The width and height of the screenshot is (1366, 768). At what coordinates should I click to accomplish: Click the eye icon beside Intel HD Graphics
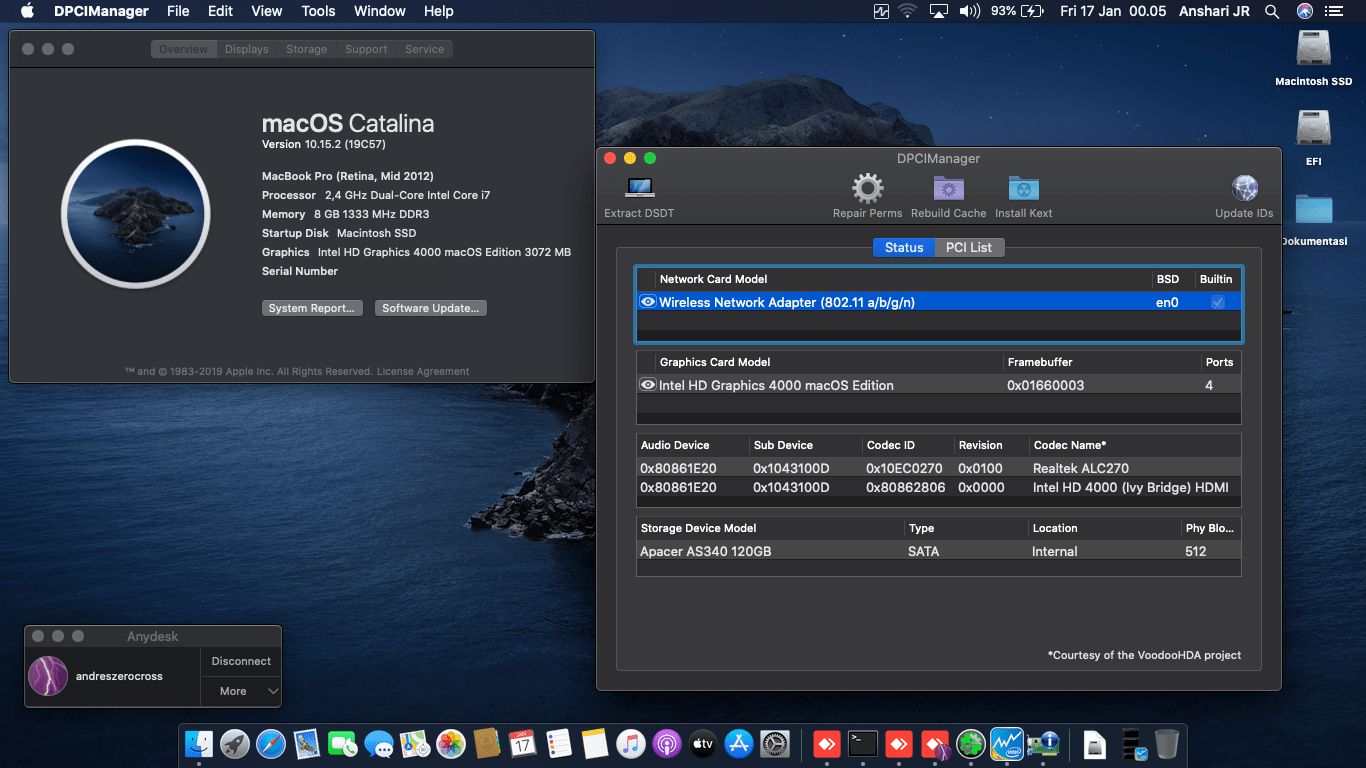click(648, 385)
